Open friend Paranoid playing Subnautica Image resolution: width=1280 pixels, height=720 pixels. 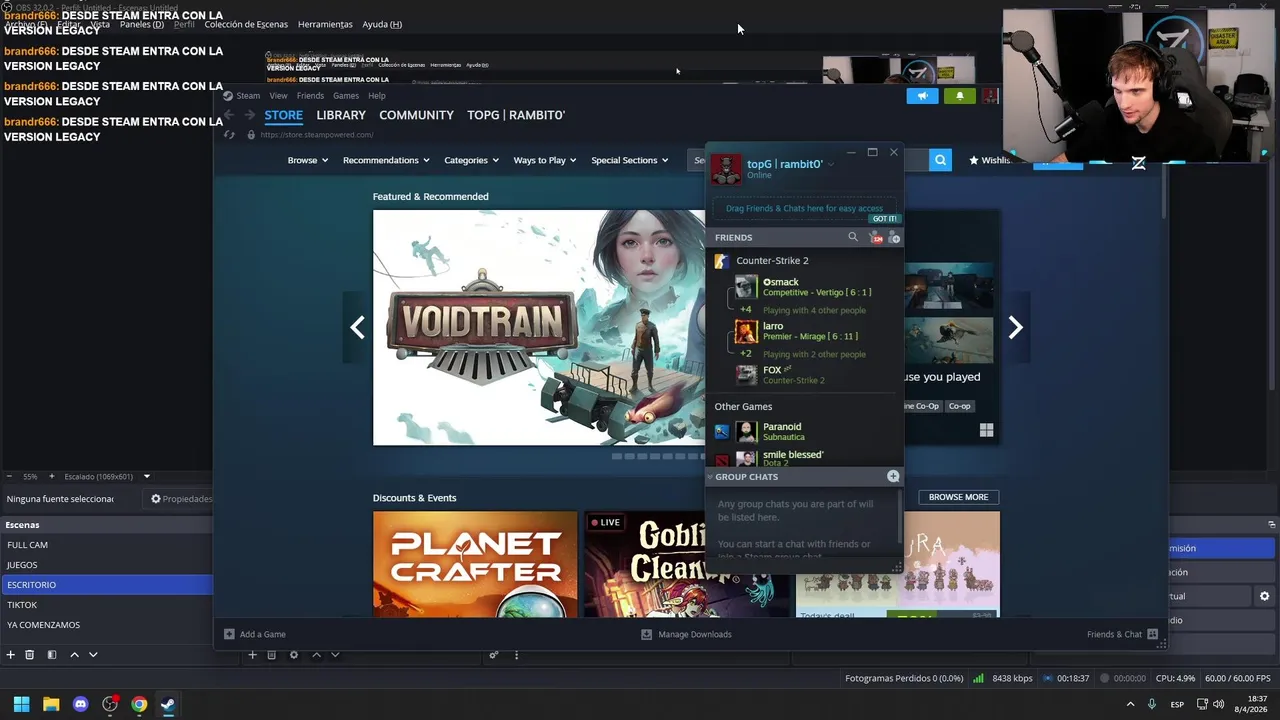tap(807, 432)
